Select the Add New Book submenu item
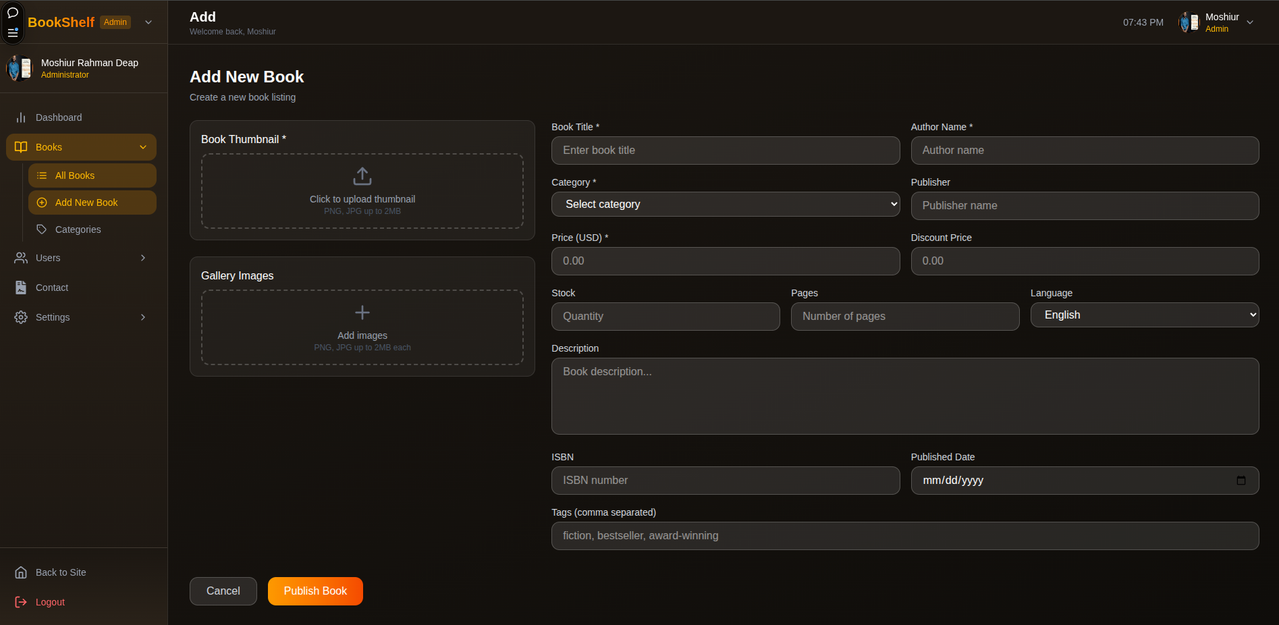 pyautogui.click(x=92, y=202)
